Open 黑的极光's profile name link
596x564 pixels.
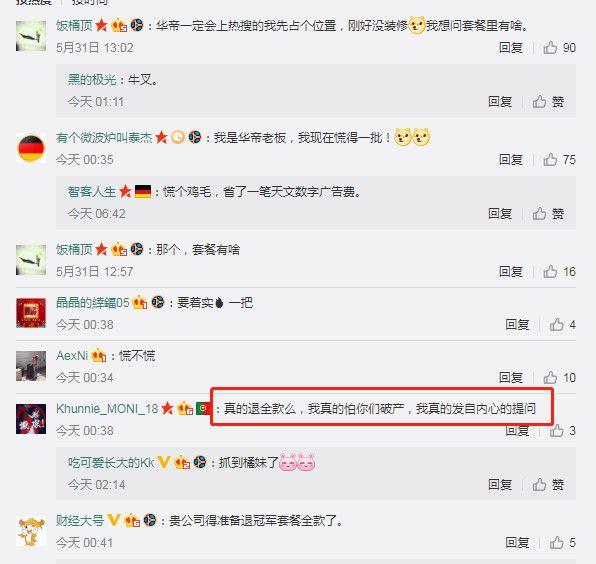point(92,80)
